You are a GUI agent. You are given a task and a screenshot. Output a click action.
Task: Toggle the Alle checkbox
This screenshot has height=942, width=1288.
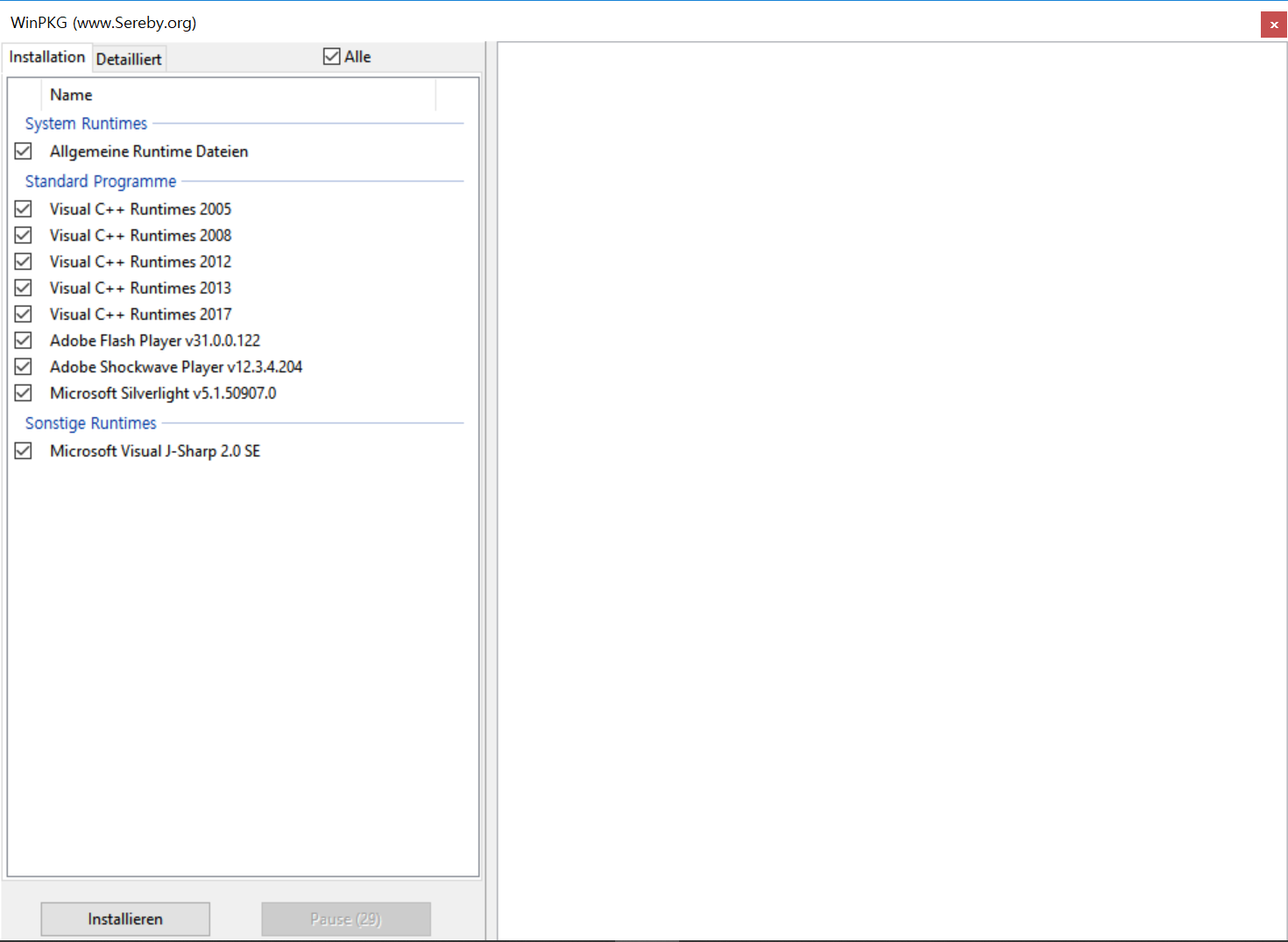332,57
